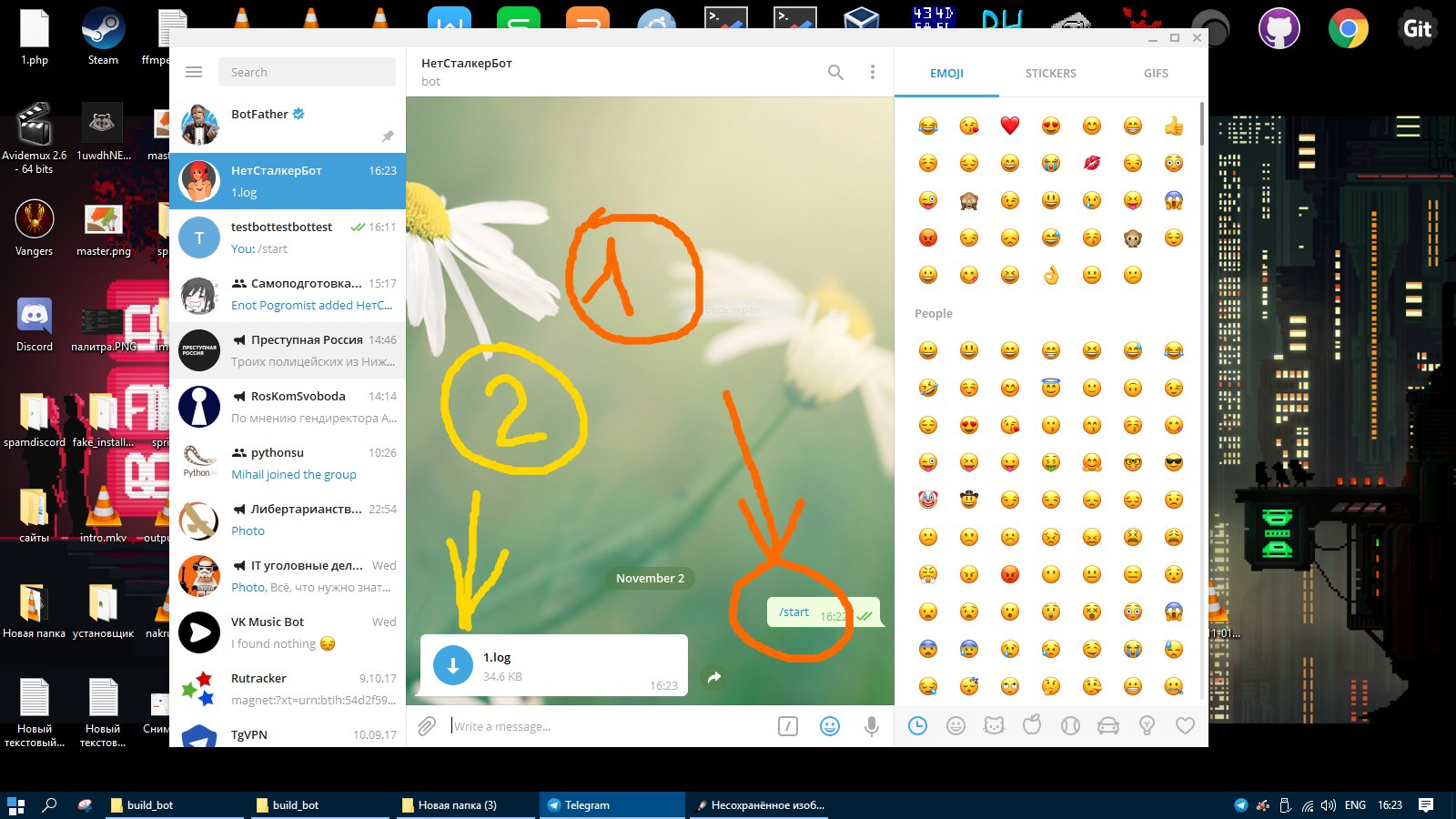Click the attach file paperclip icon
The height and width of the screenshot is (819, 1456).
(x=427, y=726)
